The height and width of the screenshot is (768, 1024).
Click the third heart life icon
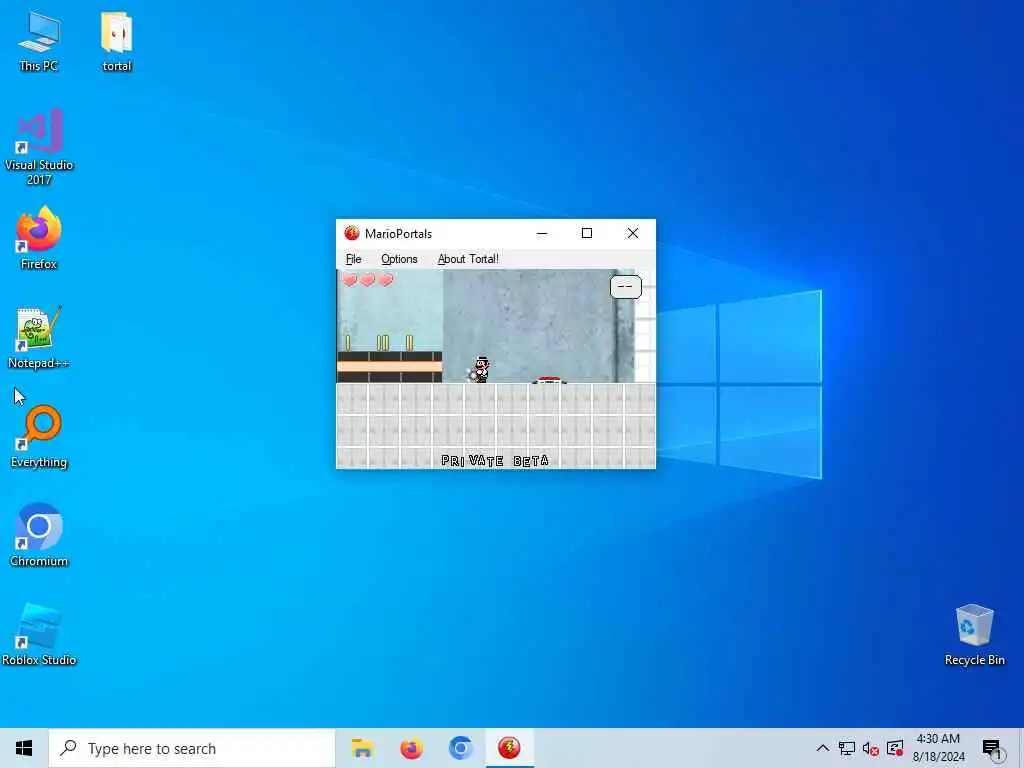[x=386, y=280]
